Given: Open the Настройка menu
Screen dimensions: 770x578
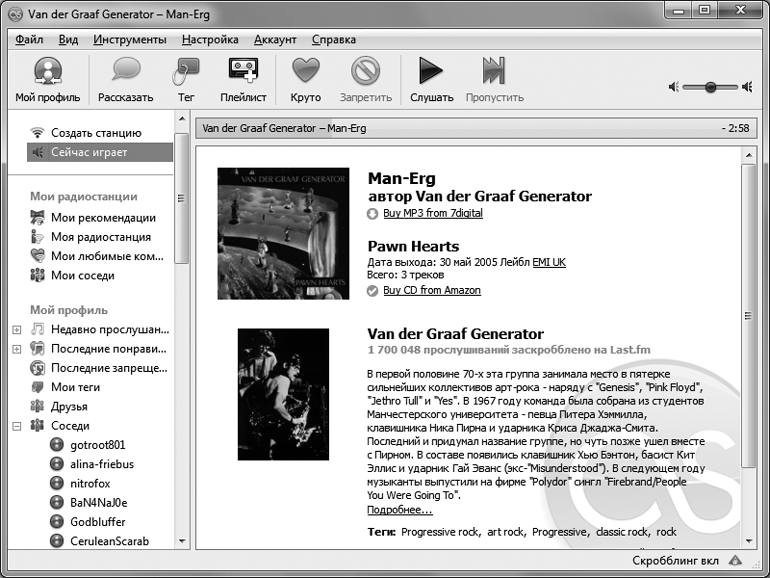Looking at the screenshot, I should pyautogui.click(x=210, y=40).
